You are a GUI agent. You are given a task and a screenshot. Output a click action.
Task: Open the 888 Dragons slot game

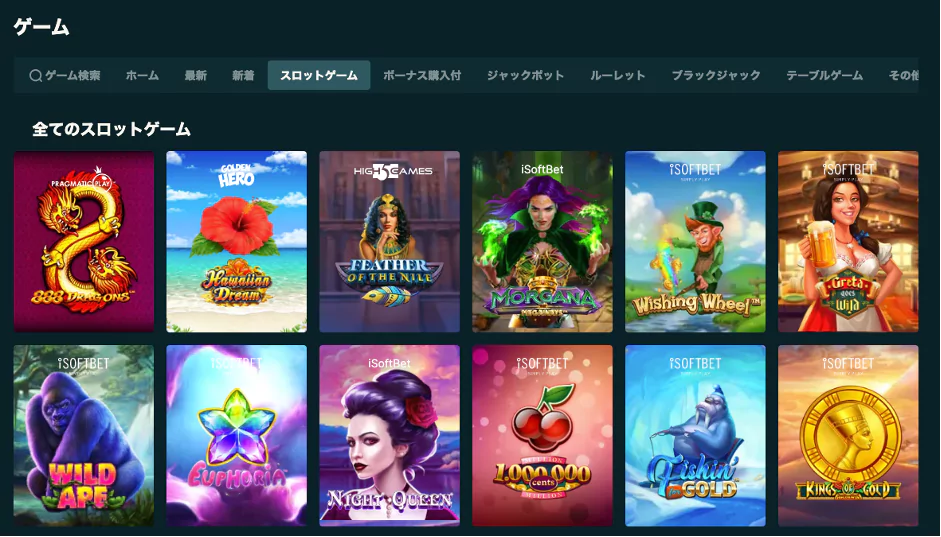[84, 242]
